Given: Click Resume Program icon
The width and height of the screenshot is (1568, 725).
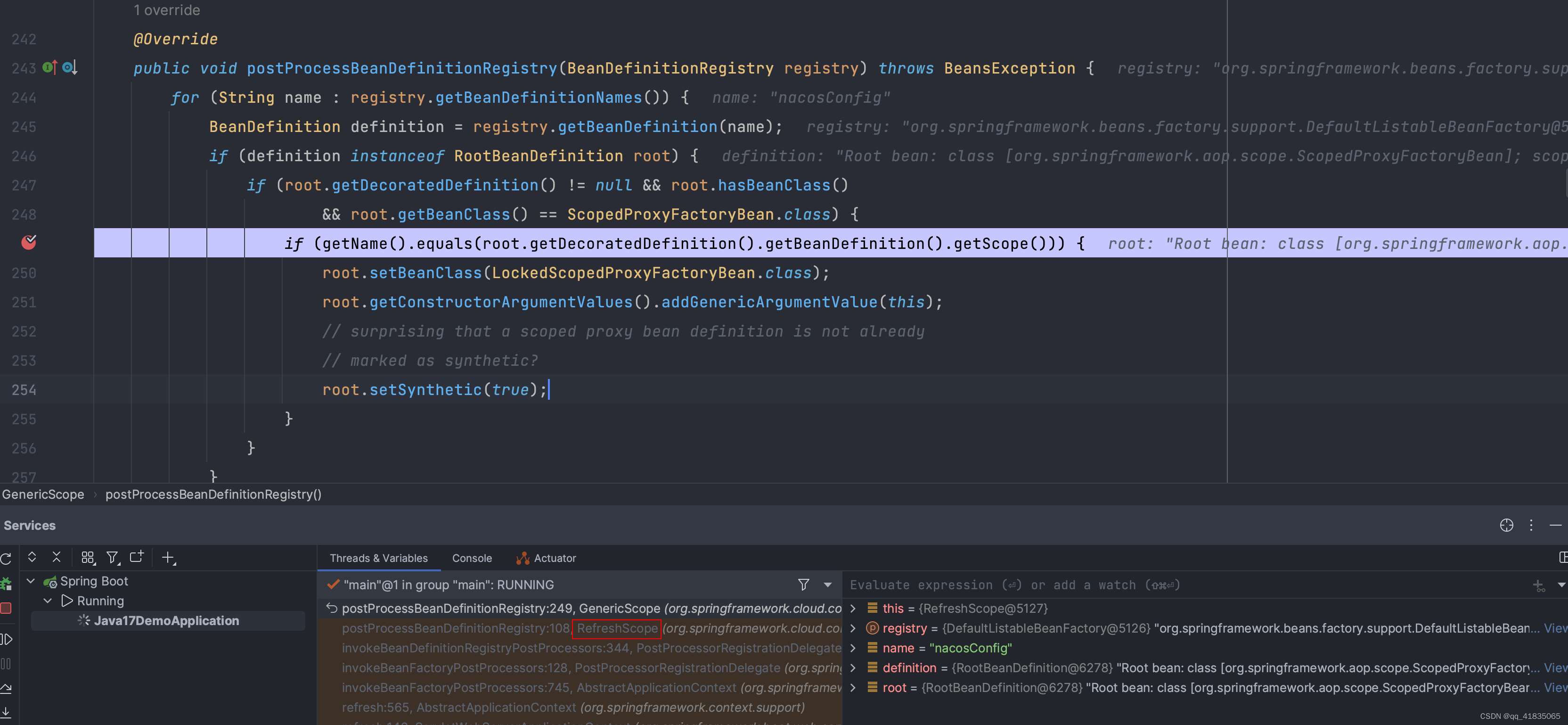Looking at the screenshot, I should [6, 638].
